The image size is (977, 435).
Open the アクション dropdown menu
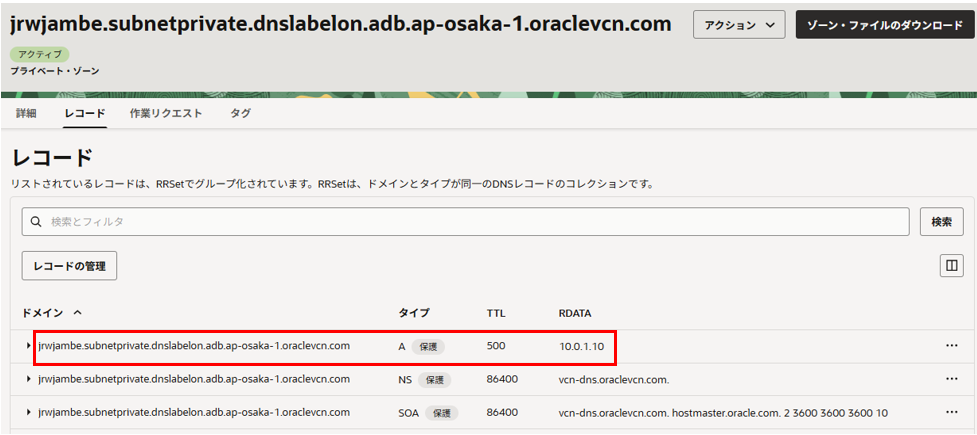[x=738, y=25]
